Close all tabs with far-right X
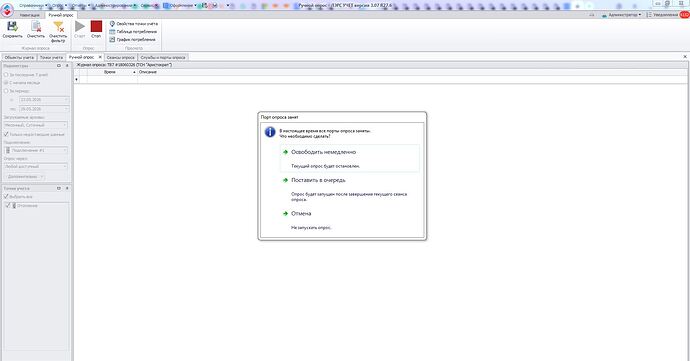This screenshot has width=690, height=361. coord(685,57)
